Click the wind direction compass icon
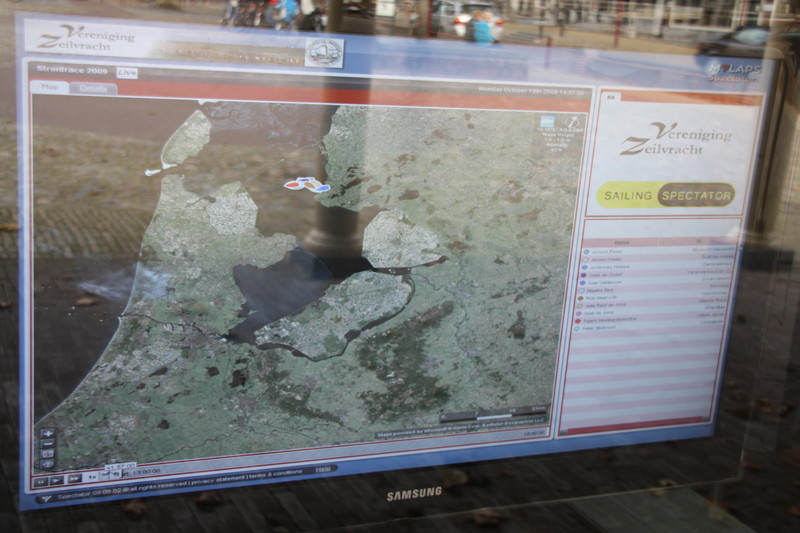This screenshot has height=533, width=800. coord(571,122)
